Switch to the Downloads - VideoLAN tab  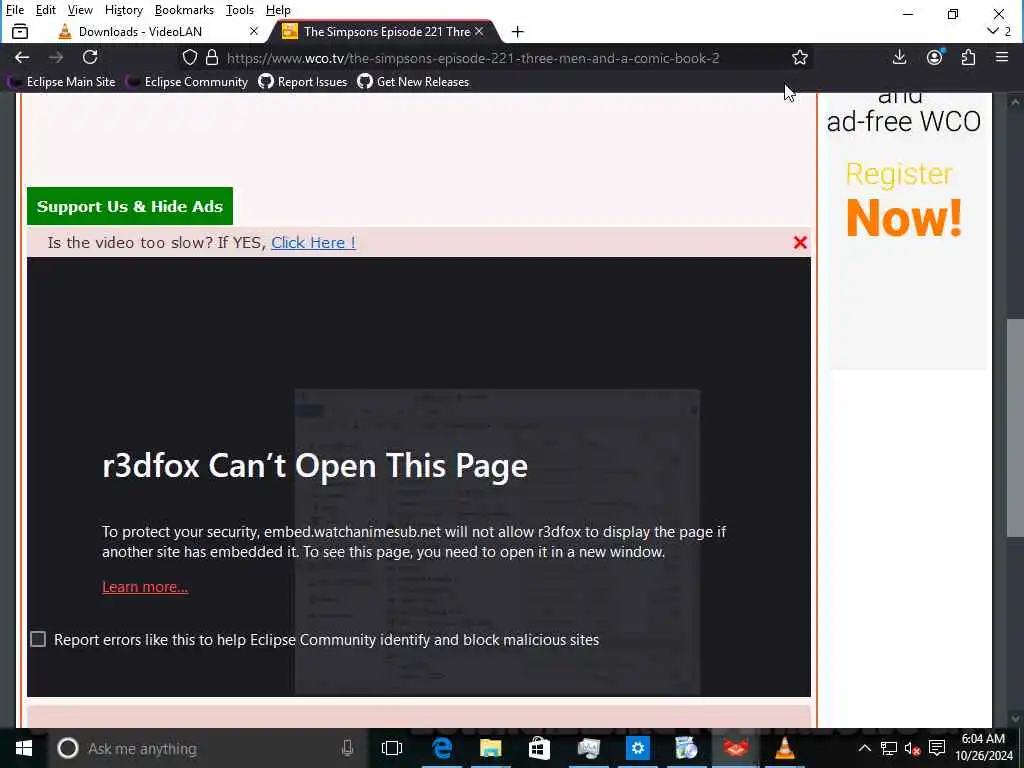[157, 31]
